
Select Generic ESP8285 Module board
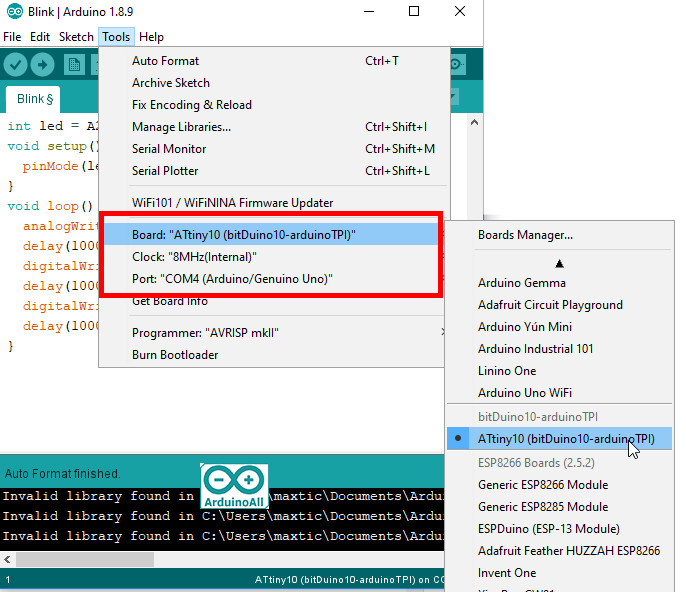click(x=559, y=507)
